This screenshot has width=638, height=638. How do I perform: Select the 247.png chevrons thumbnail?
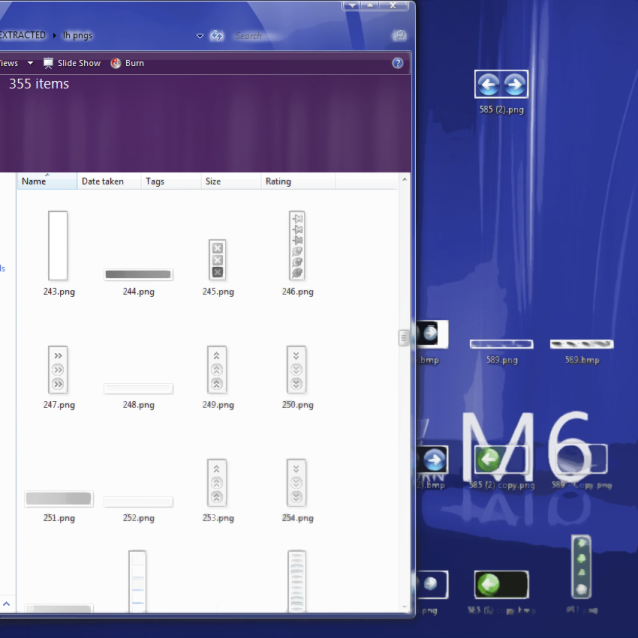(58, 370)
